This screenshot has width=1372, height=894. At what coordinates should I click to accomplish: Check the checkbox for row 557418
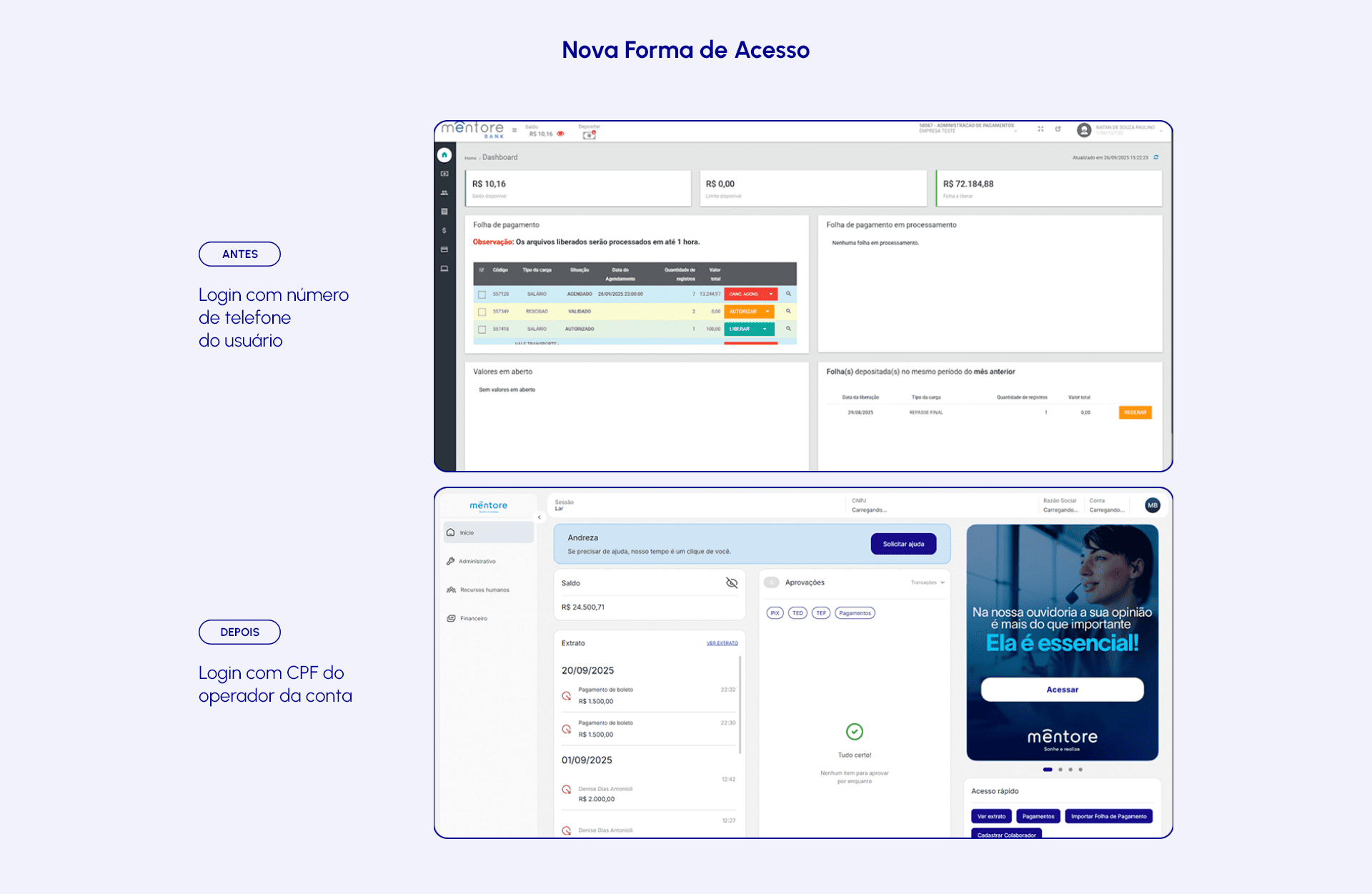pyautogui.click(x=482, y=329)
